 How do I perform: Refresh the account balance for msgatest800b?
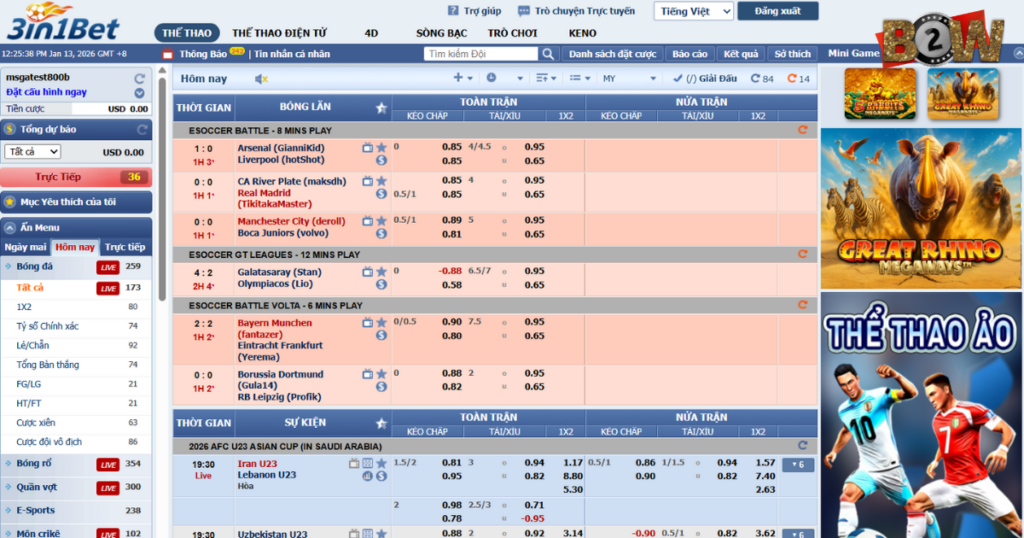[x=139, y=78]
